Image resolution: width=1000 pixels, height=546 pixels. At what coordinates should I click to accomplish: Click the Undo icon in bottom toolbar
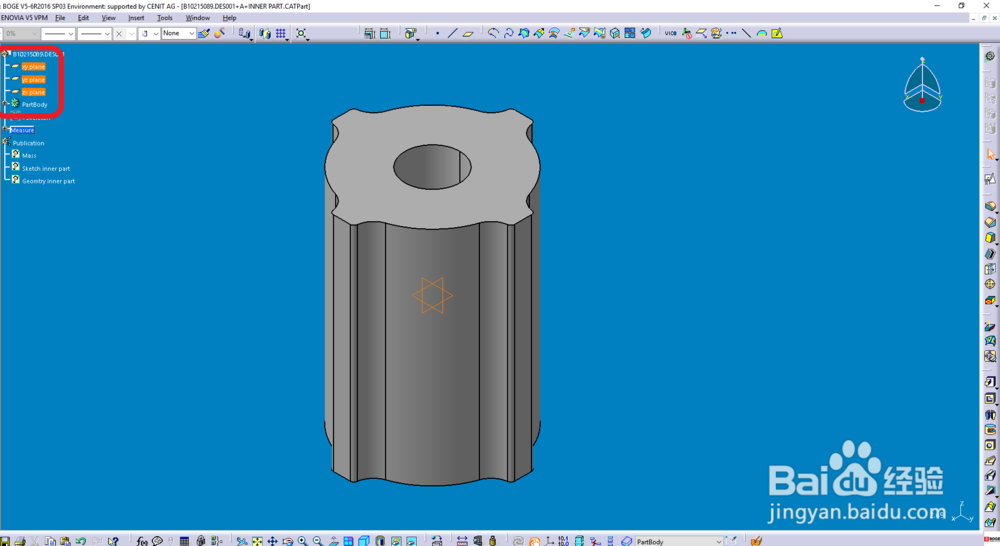(x=81, y=541)
